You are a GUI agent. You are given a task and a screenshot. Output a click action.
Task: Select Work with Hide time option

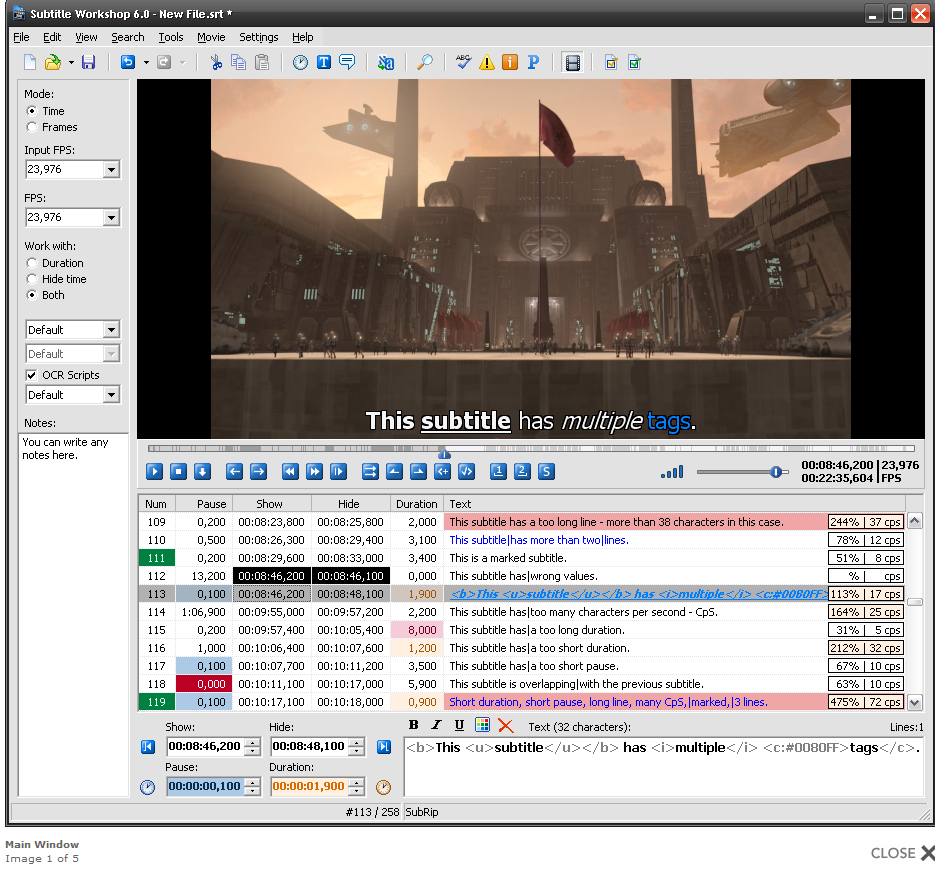(32, 279)
